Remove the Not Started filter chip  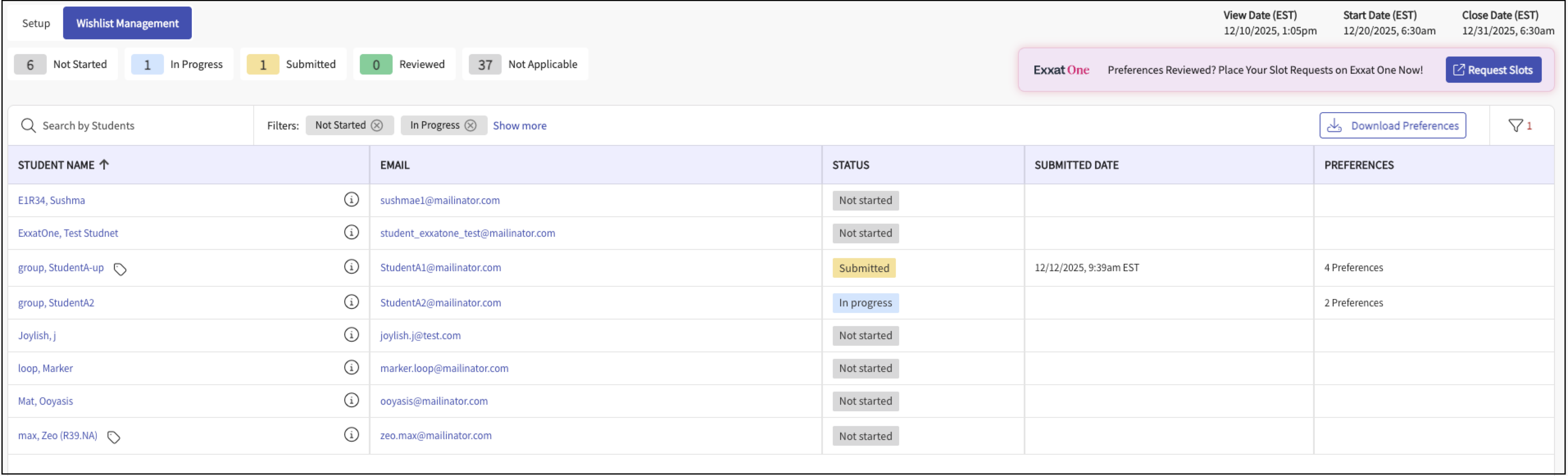[377, 125]
